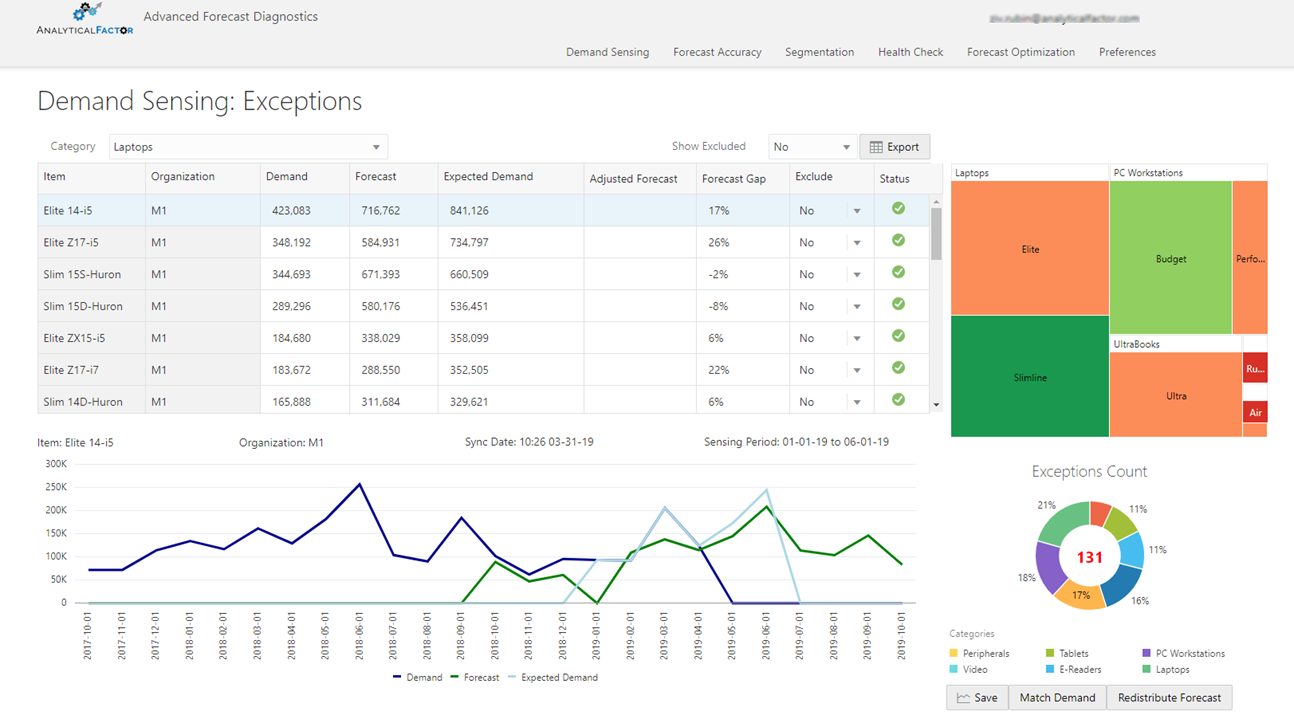Click status checkmark for Elite ZX15-i5 row
This screenshot has height=719, width=1294.
pos(898,337)
